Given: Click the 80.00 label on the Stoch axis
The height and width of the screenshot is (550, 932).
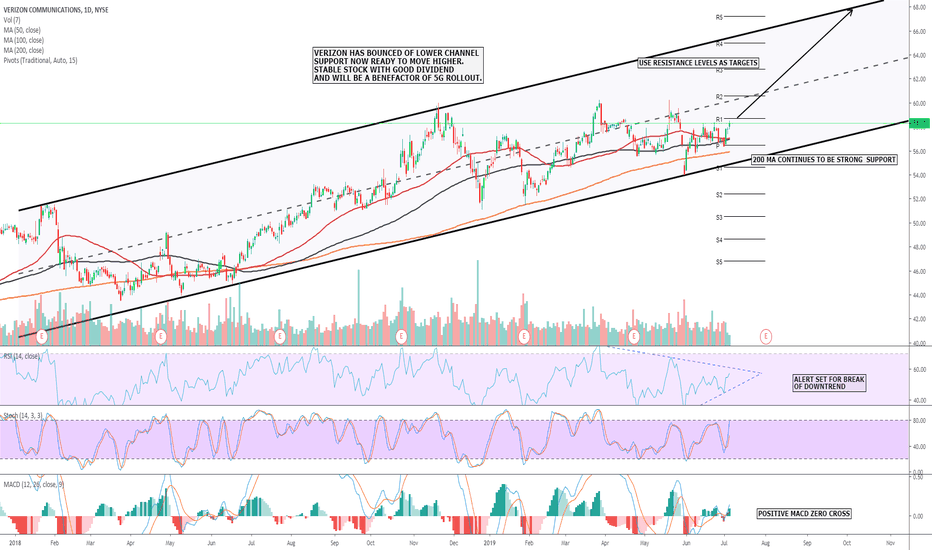Looking at the screenshot, I should point(920,421).
